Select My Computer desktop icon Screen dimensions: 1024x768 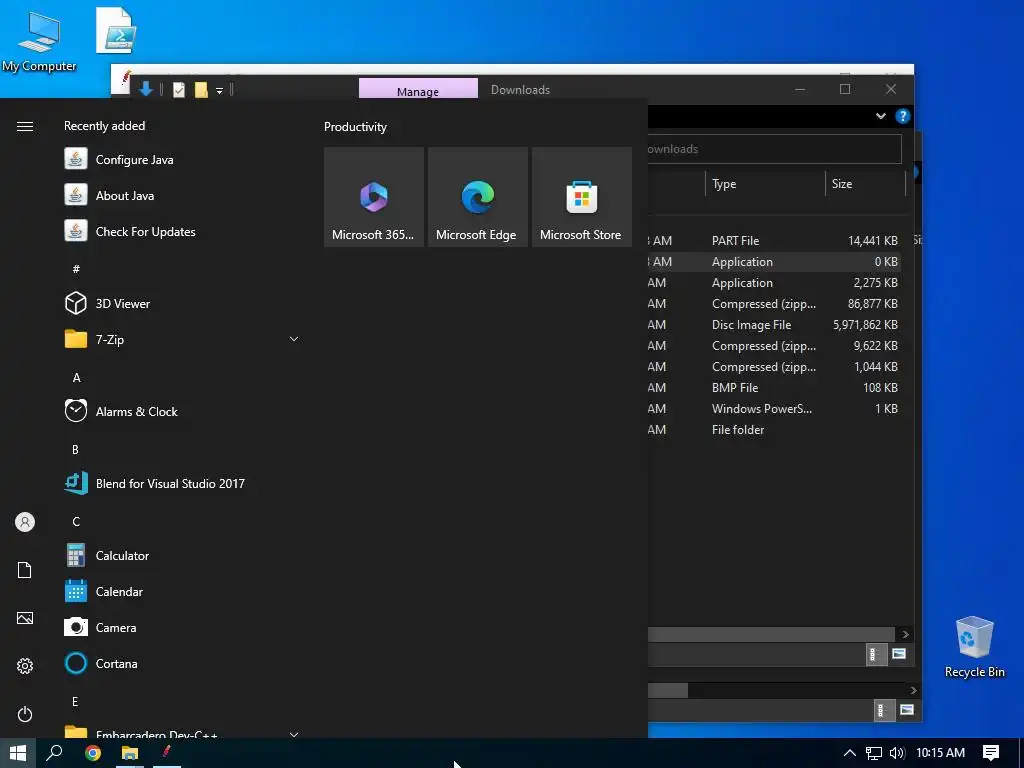[x=39, y=40]
